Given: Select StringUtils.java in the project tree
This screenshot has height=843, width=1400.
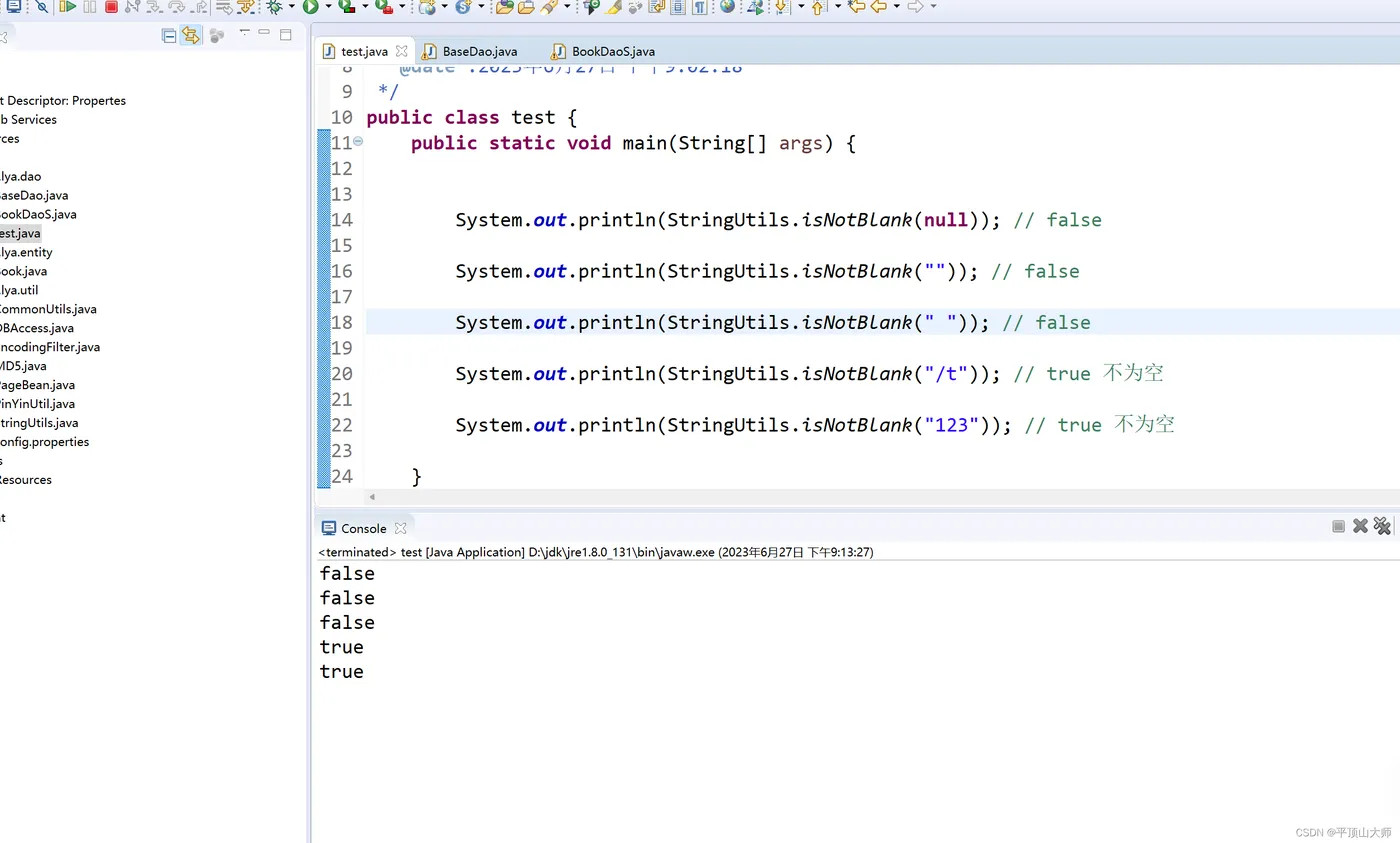Looking at the screenshot, I should (x=39, y=423).
